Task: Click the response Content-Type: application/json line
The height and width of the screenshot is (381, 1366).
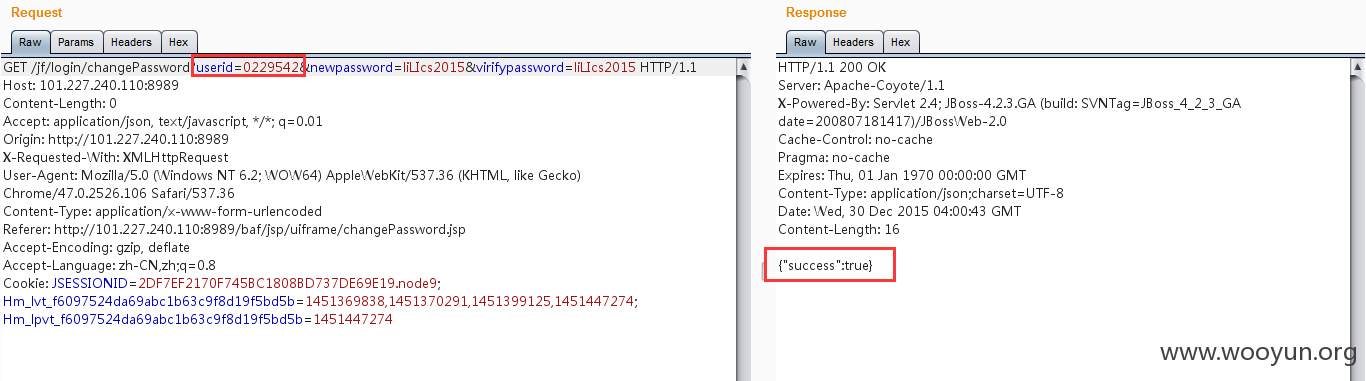Action: pos(921,194)
